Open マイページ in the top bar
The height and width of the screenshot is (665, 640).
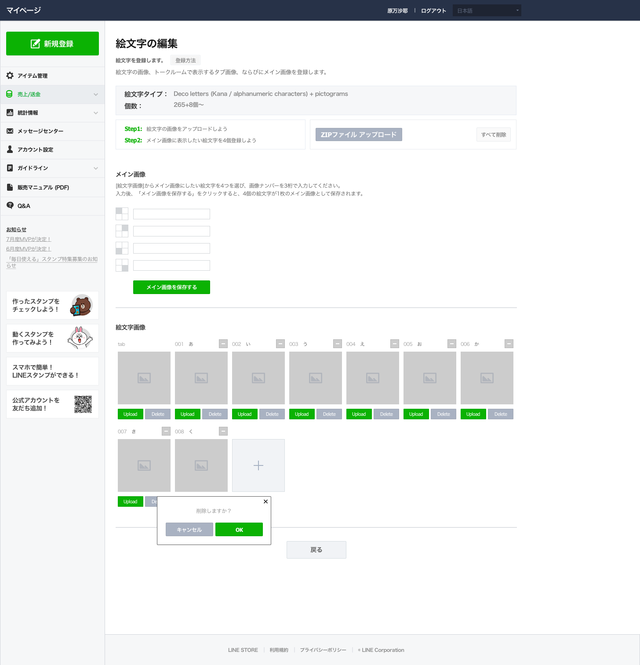point(24,10)
